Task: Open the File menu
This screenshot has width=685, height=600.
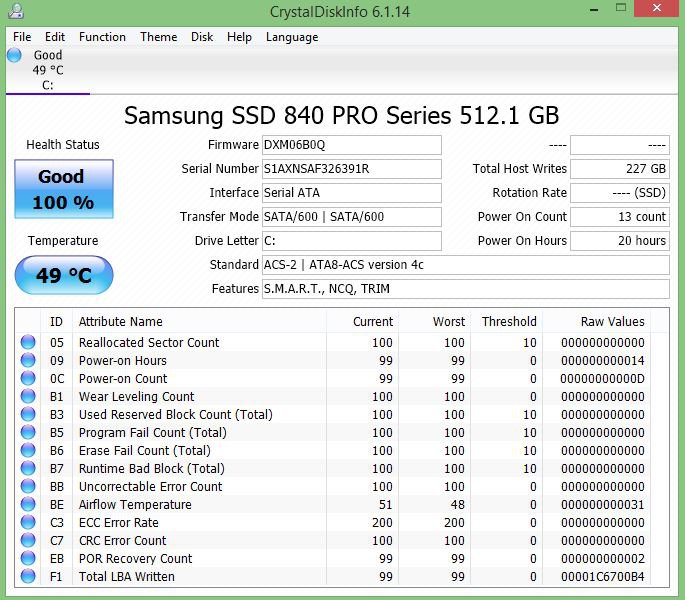Action: pyautogui.click(x=22, y=37)
